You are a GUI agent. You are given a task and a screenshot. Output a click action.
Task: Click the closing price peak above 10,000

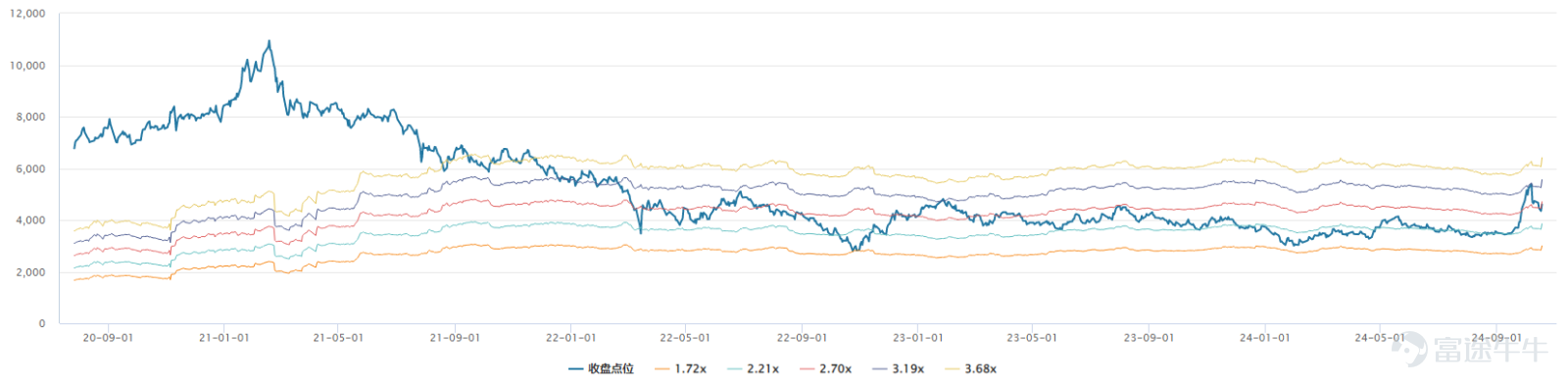coord(269,42)
